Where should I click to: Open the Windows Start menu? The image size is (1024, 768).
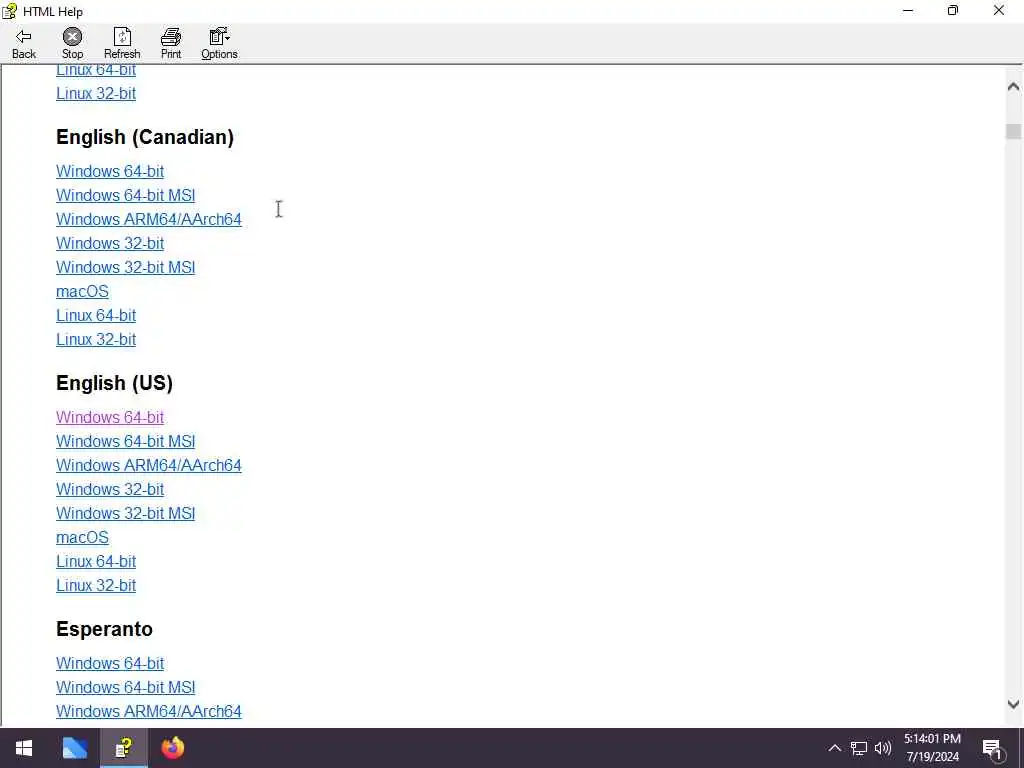click(24, 748)
